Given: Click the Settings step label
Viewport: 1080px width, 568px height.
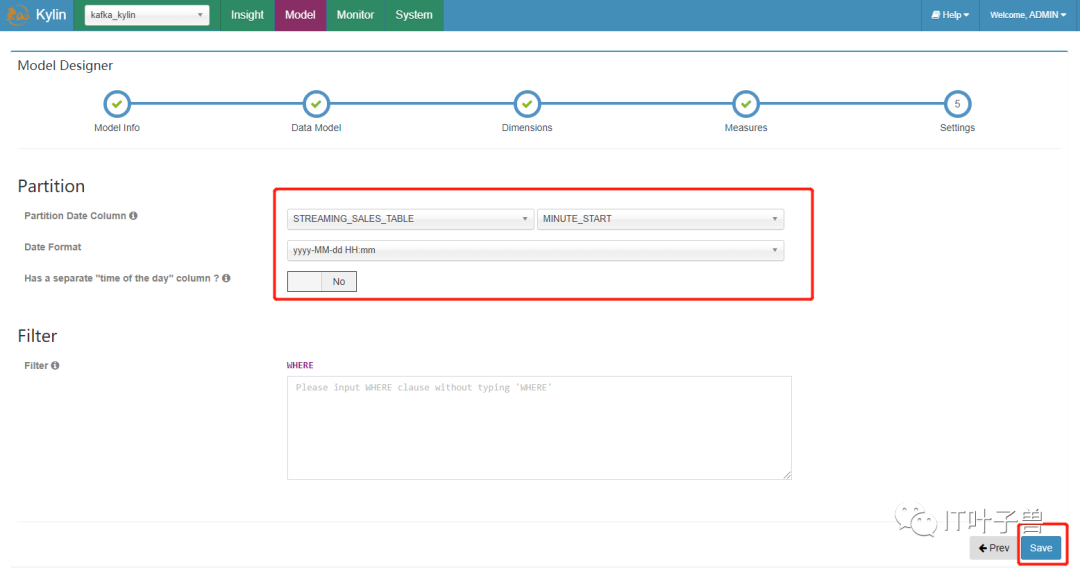Looking at the screenshot, I should pos(957,128).
